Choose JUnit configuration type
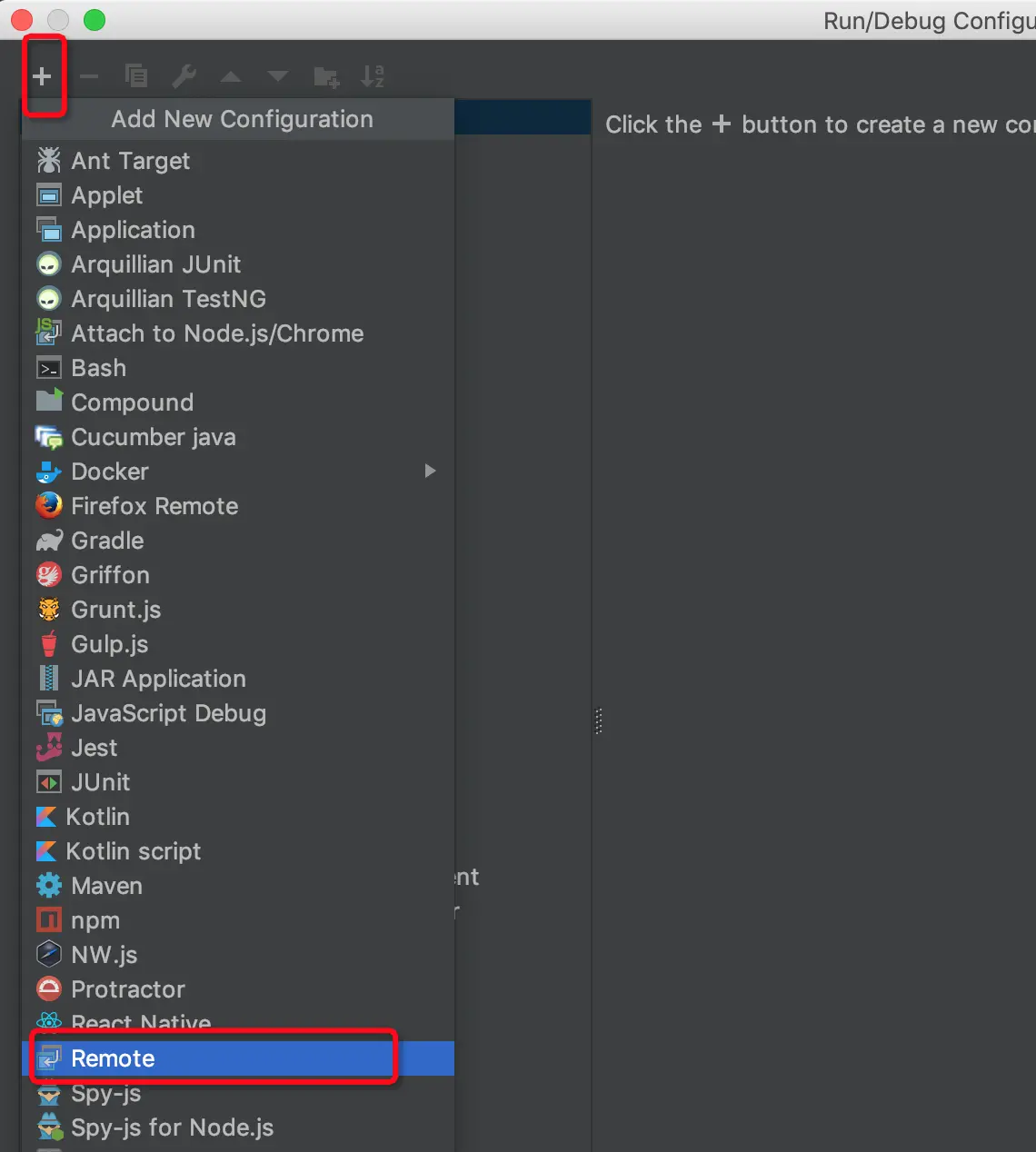The height and width of the screenshot is (1152, 1036). coord(238,782)
